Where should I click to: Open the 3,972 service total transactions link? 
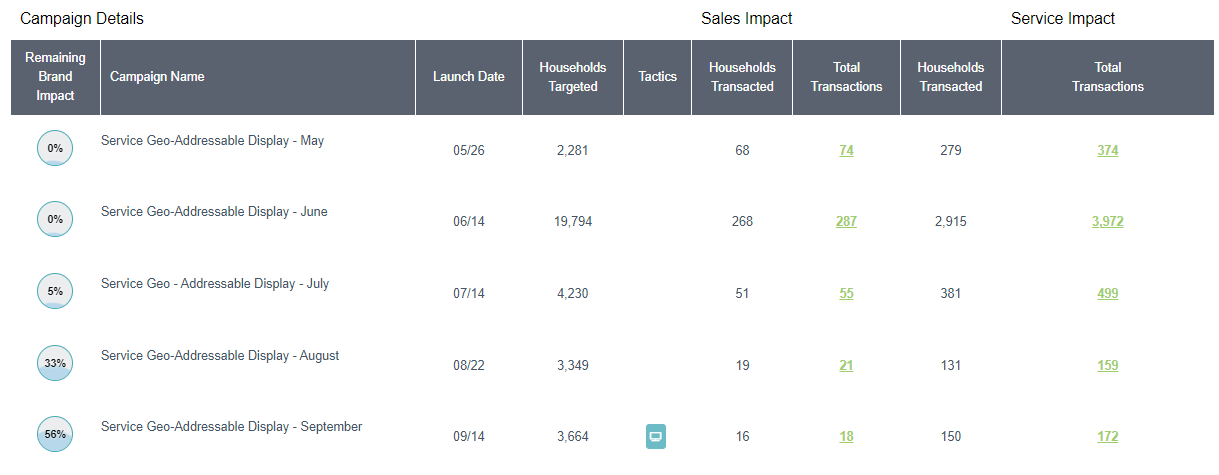click(x=1107, y=222)
